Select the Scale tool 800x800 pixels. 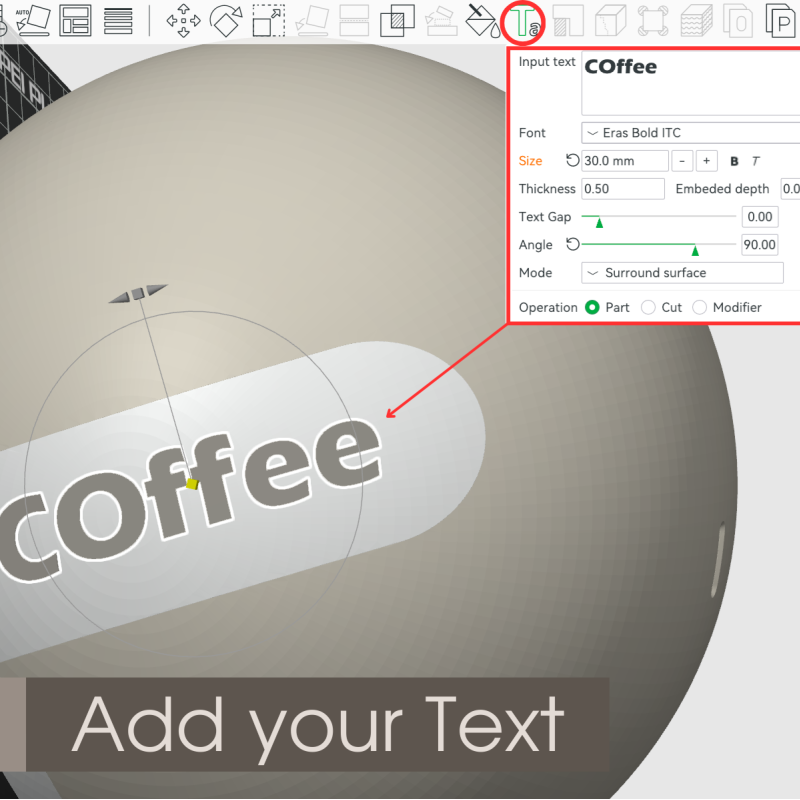[267, 20]
